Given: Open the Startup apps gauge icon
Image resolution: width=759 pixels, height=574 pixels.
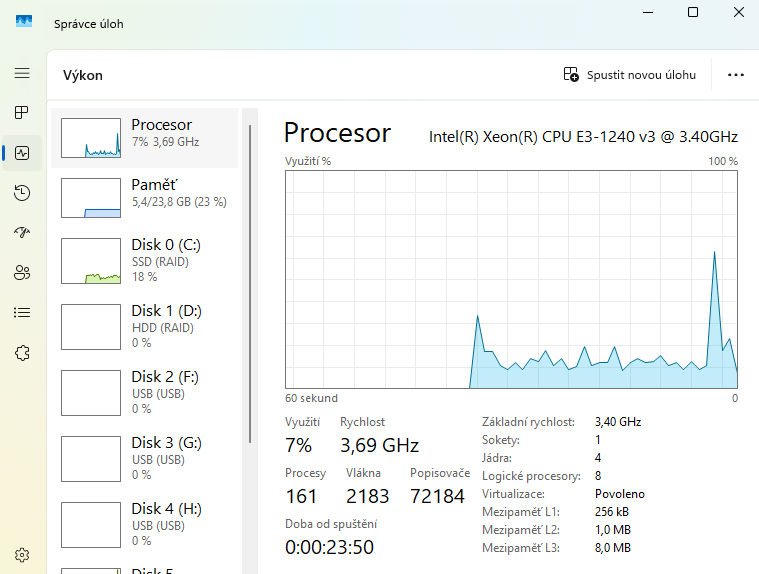Looking at the screenshot, I should (x=22, y=232).
